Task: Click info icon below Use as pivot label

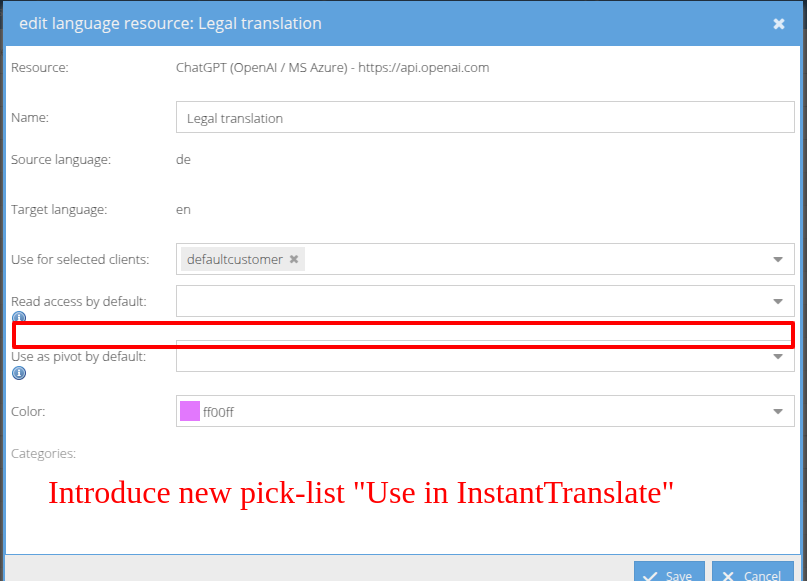Action: pos(18,373)
